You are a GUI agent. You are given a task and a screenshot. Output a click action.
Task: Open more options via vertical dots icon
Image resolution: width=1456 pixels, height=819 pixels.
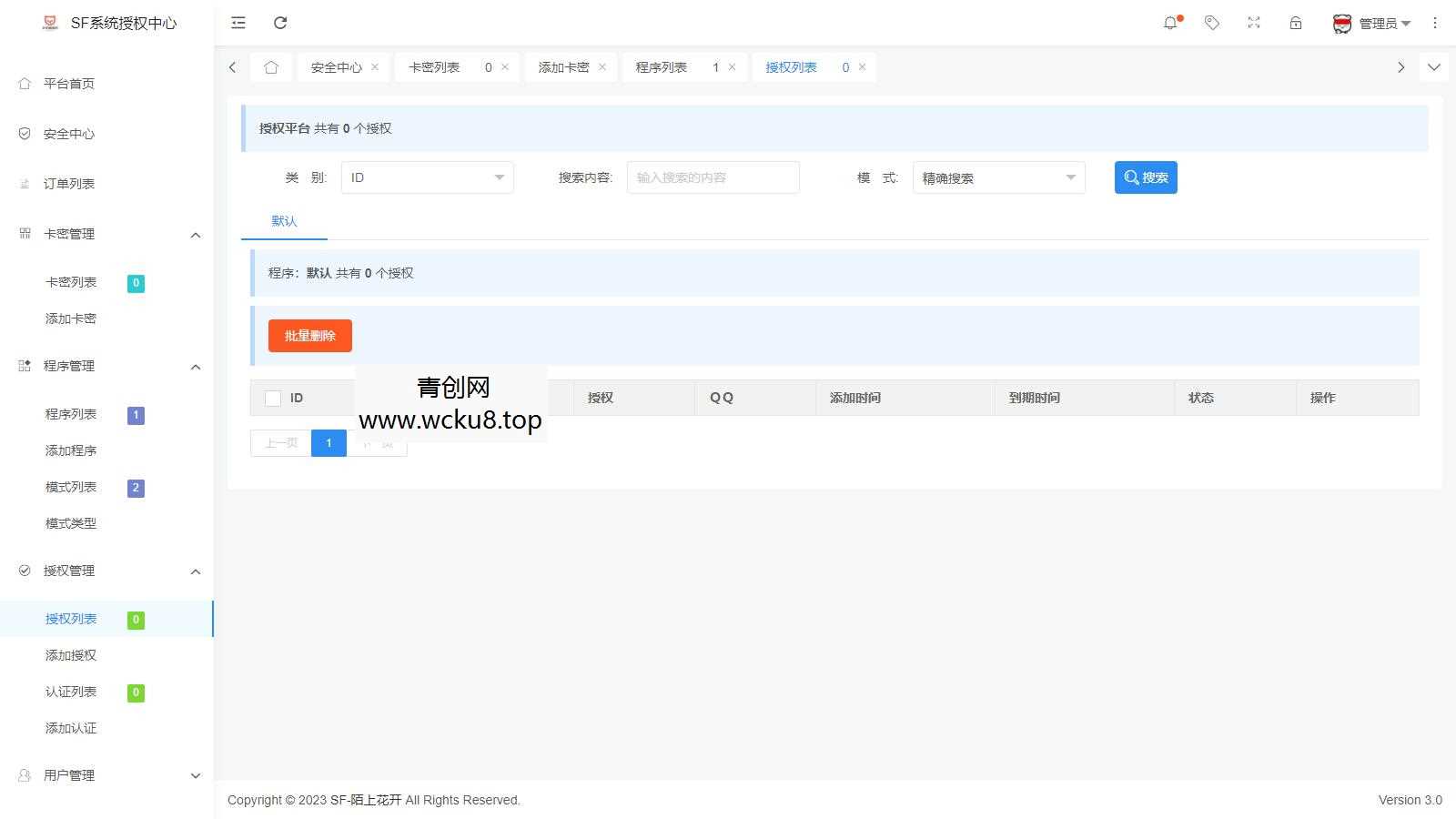click(1435, 23)
